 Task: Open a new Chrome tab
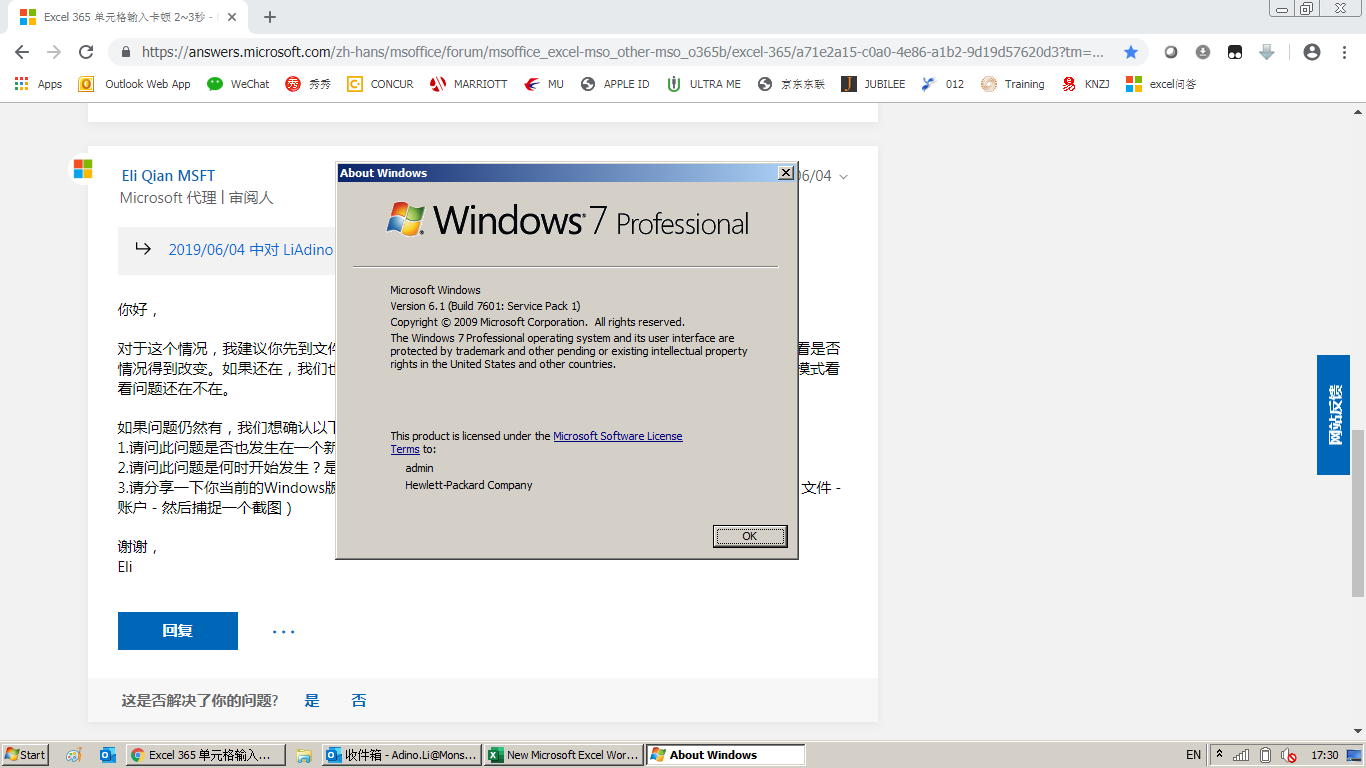pos(269,17)
